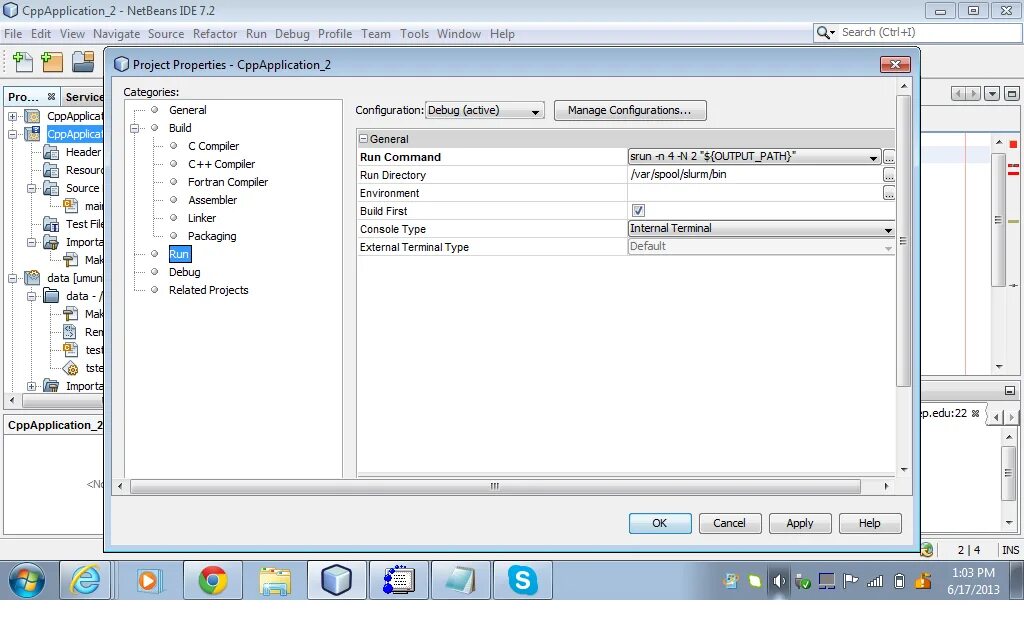Click the New File toolbar icon

click(23, 62)
